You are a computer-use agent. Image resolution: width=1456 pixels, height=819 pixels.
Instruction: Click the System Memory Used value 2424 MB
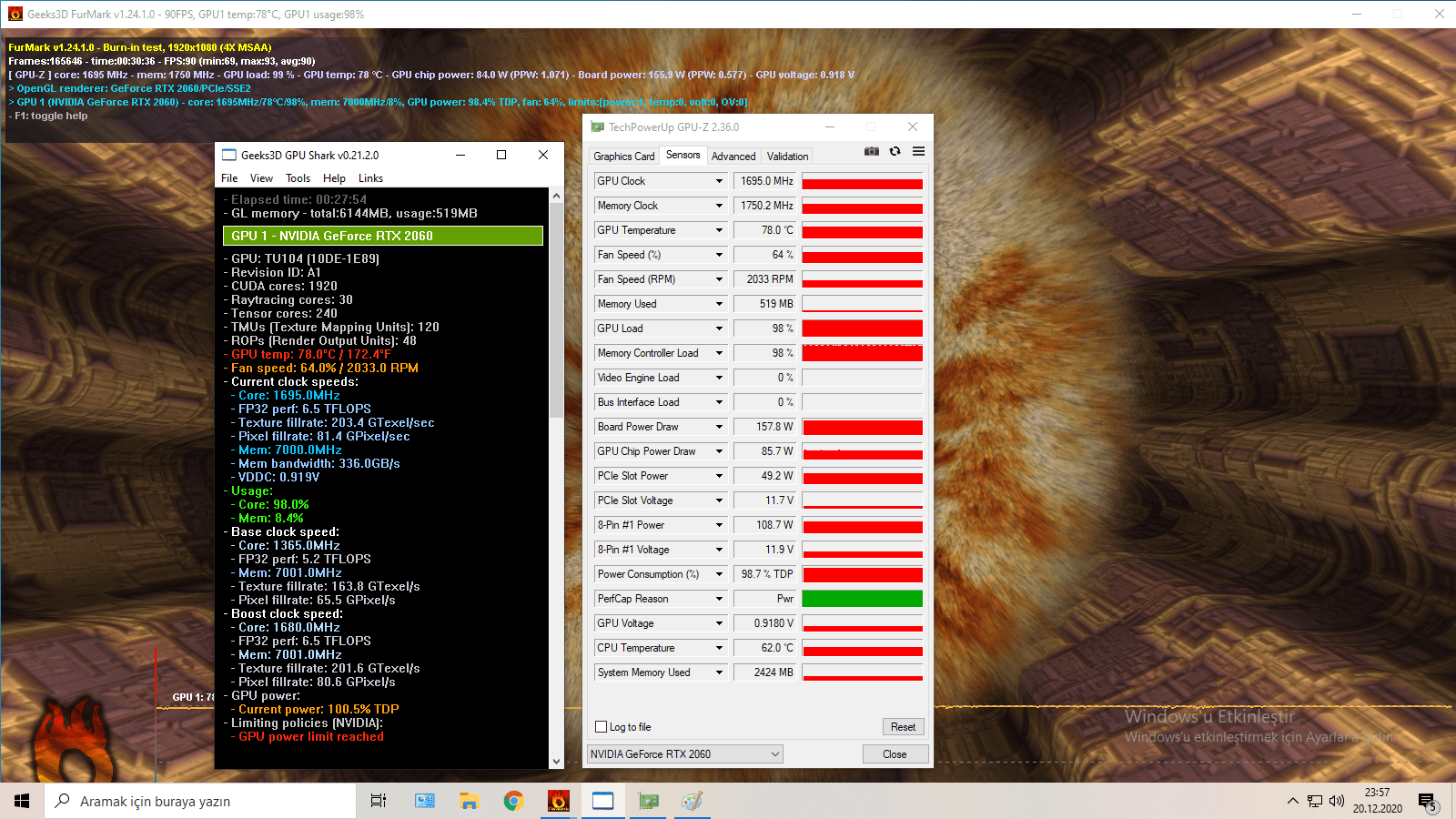[764, 672]
